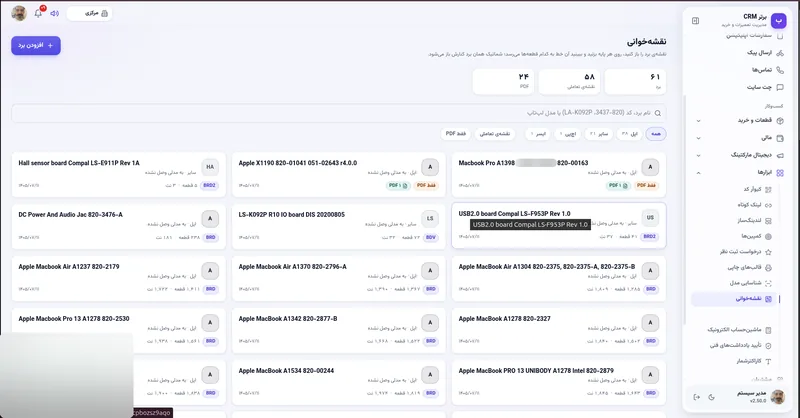Open لندینگ‌ساز landing builder tool

pyautogui.click(x=755, y=220)
